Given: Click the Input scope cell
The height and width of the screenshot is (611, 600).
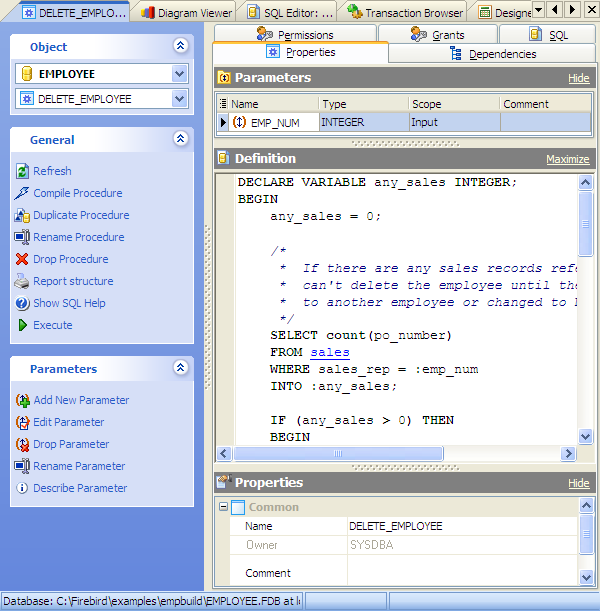Looking at the screenshot, I should tap(455, 122).
